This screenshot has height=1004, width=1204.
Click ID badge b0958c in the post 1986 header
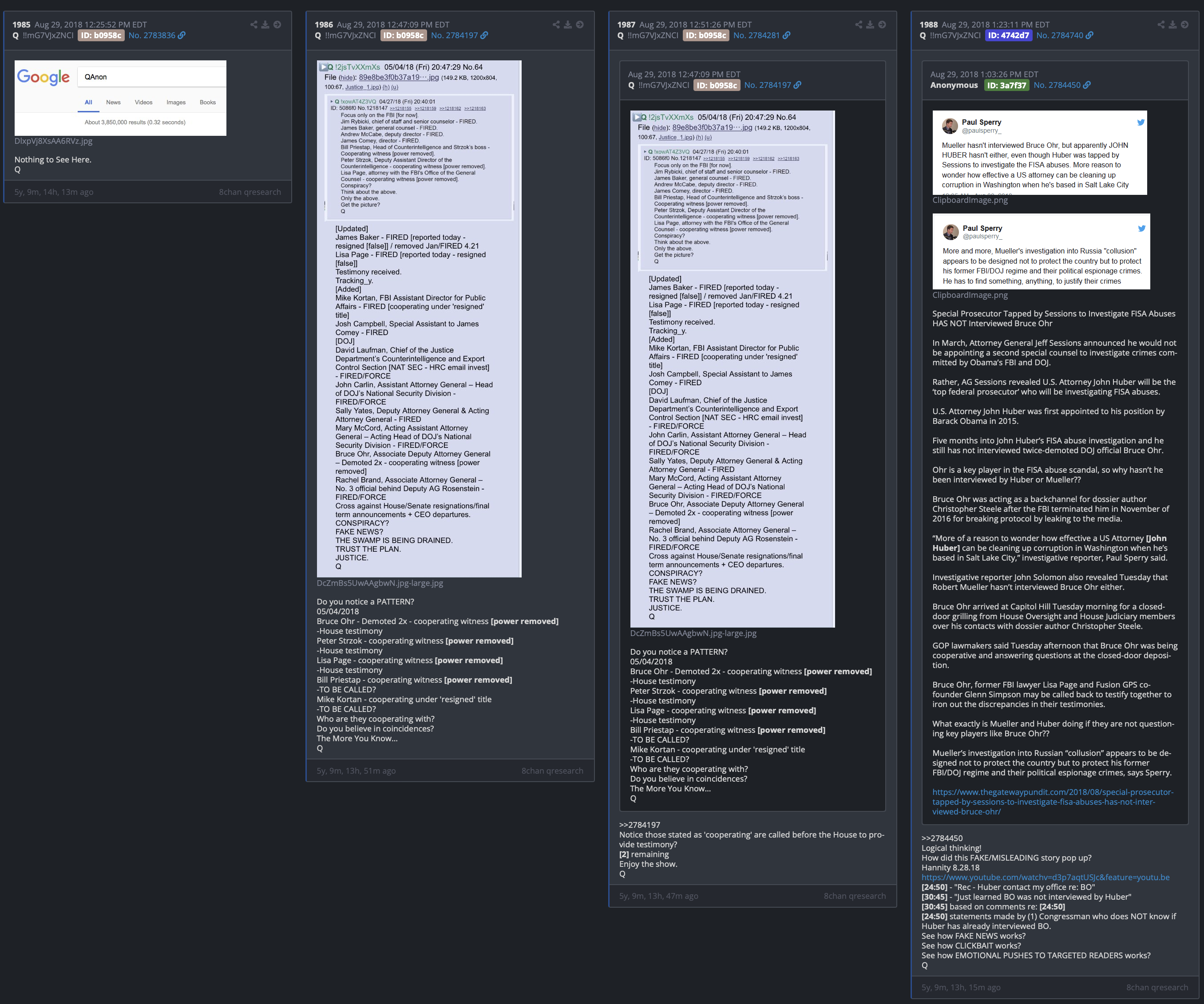(x=403, y=36)
